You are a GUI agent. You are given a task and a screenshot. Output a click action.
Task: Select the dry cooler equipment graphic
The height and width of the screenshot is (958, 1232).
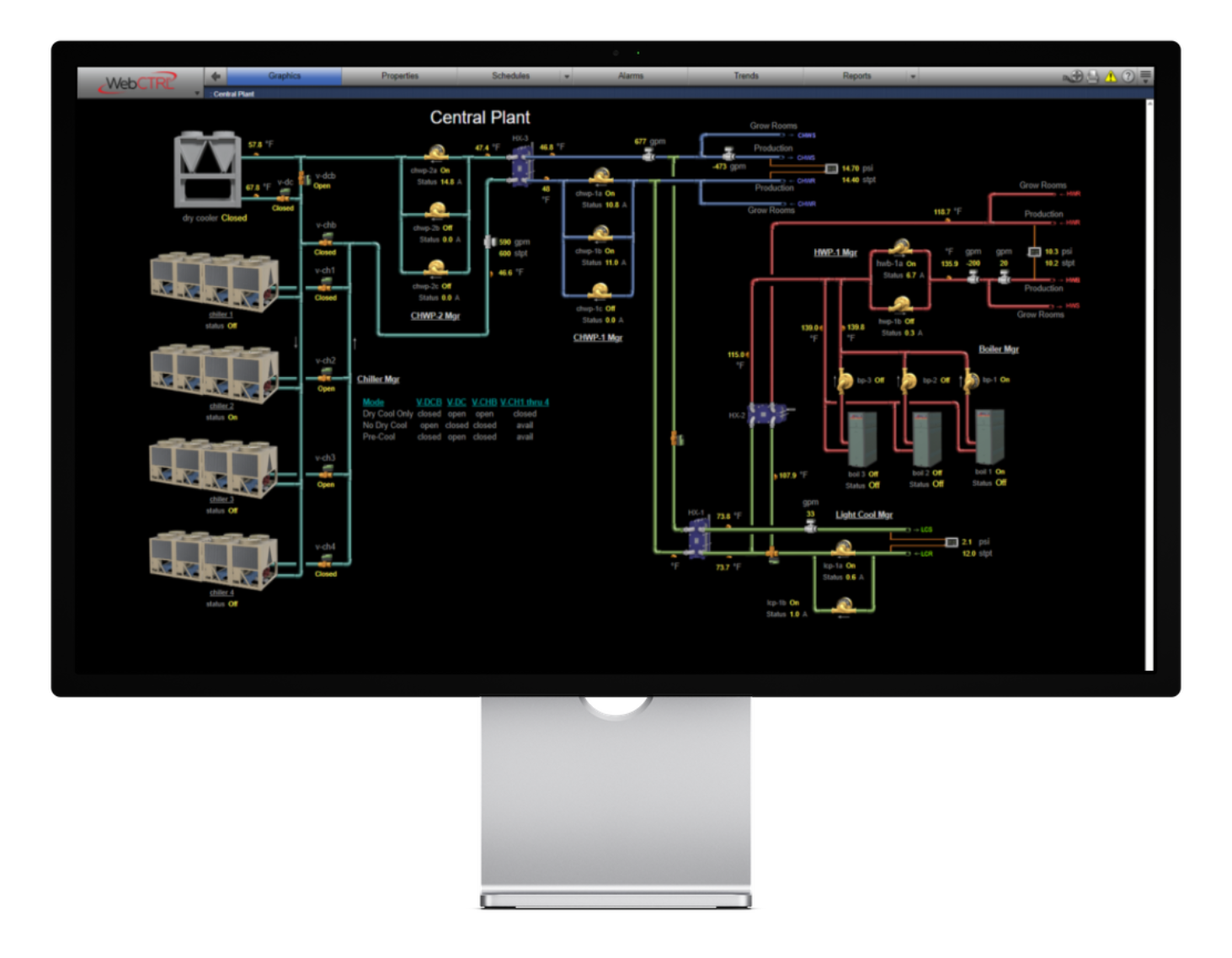coord(208,168)
